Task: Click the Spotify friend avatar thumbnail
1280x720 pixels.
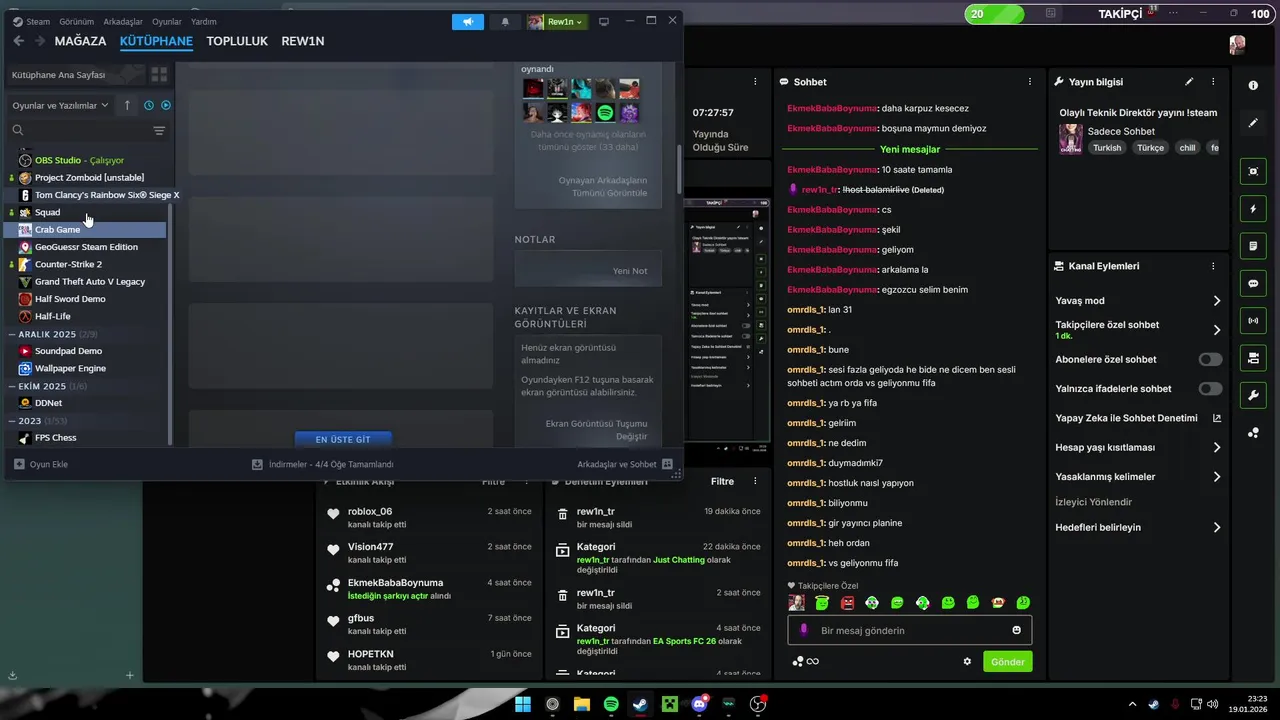Action: (605, 113)
